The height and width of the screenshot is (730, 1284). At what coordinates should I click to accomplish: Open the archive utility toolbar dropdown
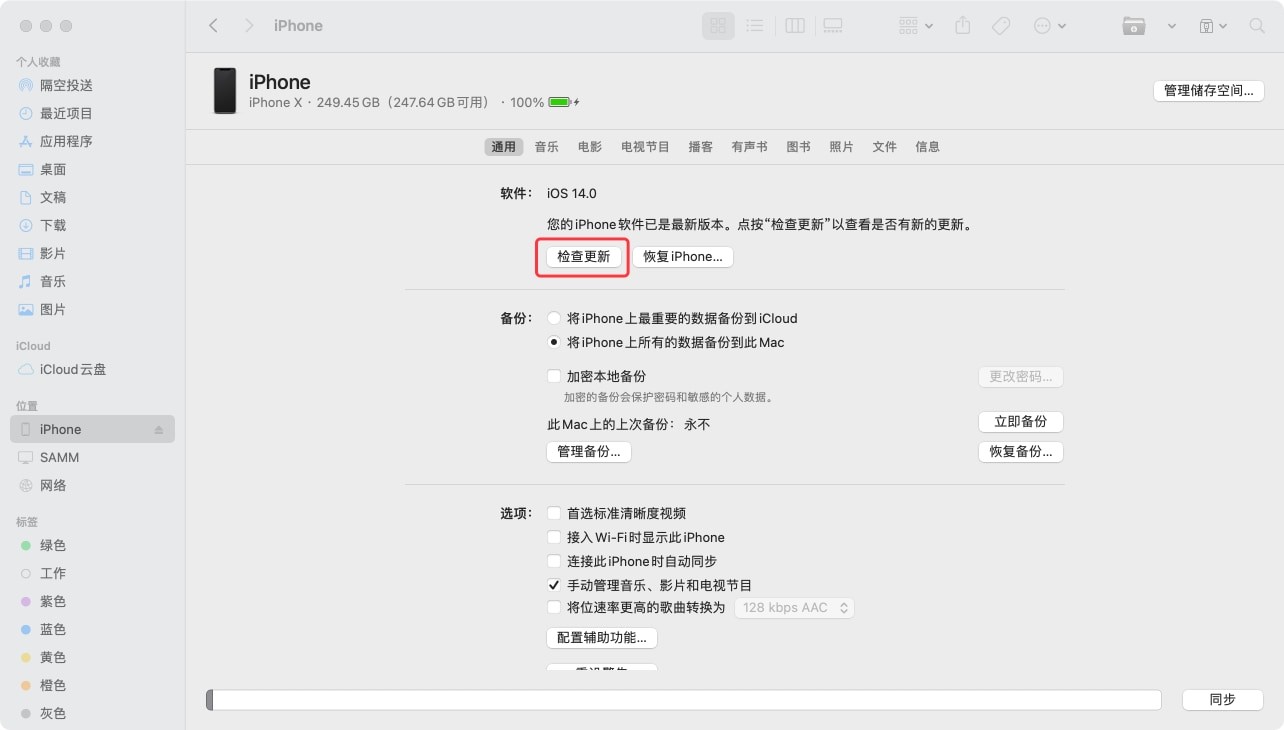click(x=1212, y=26)
